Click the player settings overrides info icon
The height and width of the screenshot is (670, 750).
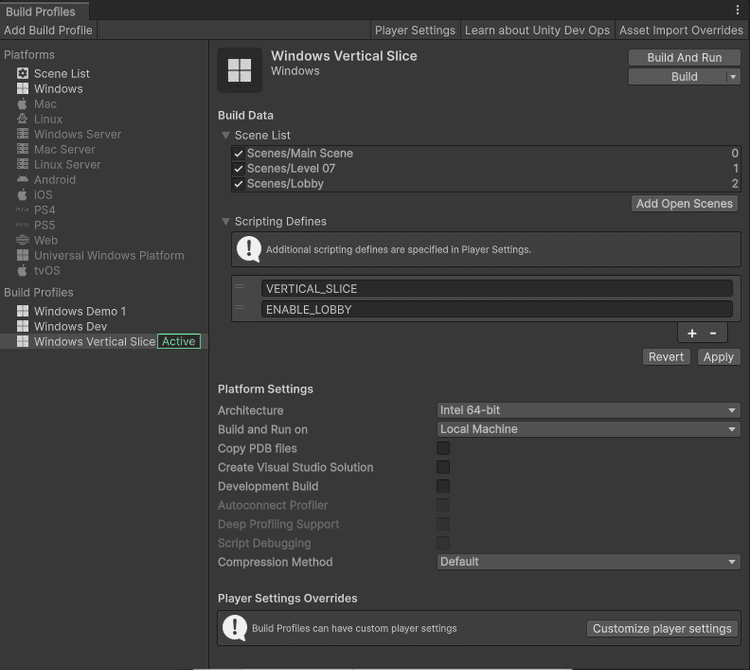(x=235, y=628)
